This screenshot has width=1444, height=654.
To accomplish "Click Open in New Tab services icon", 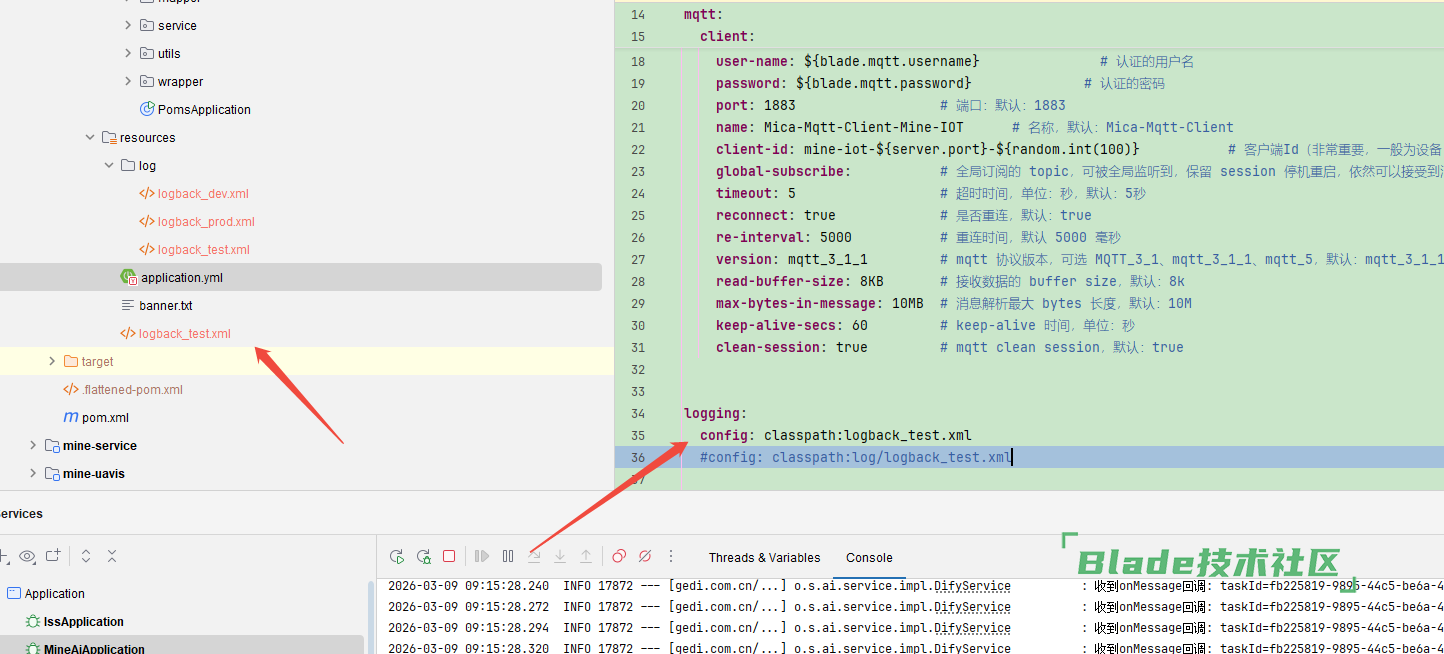I will tap(53, 556).
